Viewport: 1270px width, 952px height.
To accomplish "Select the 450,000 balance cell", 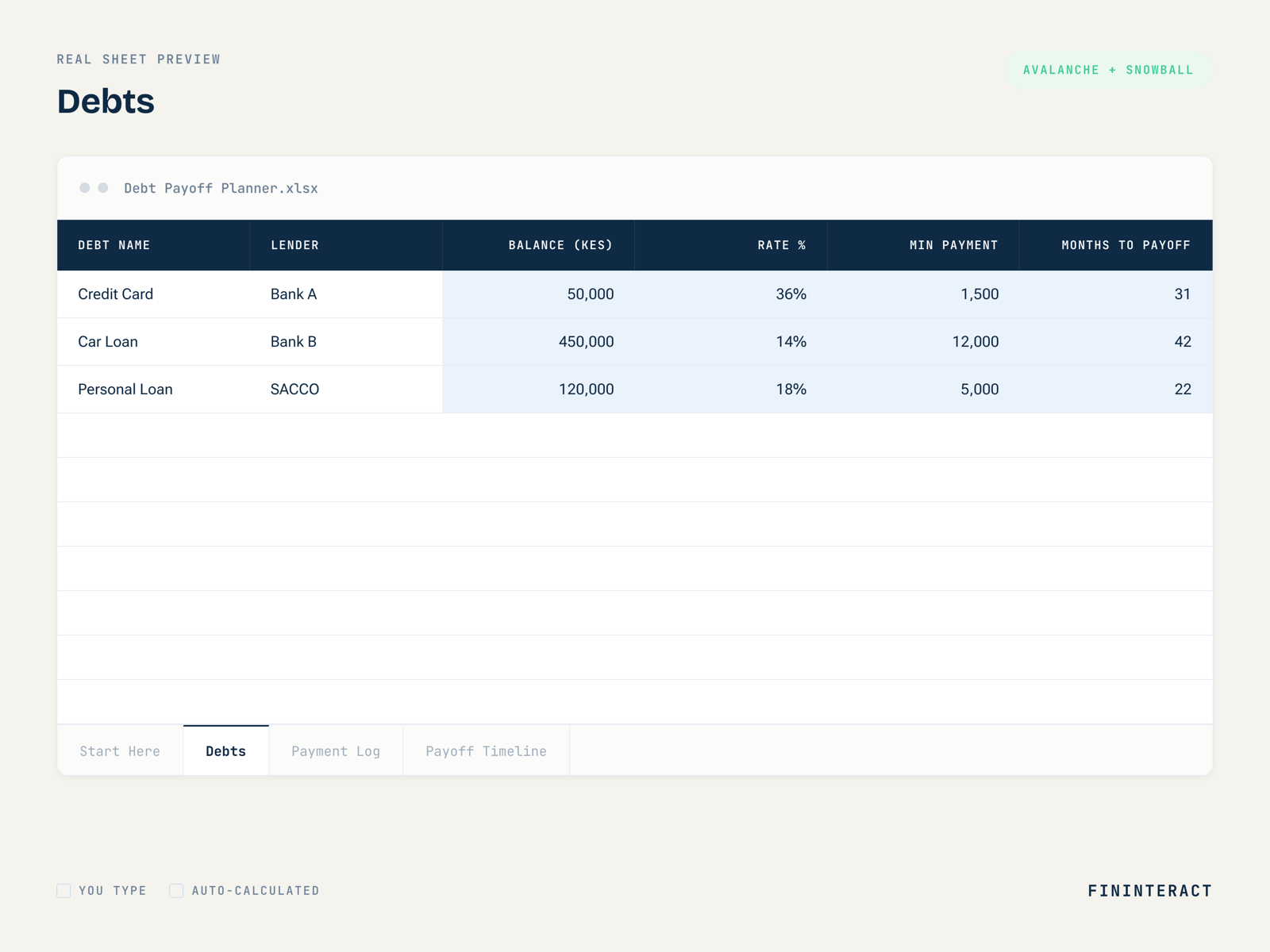I will (538, 342).
